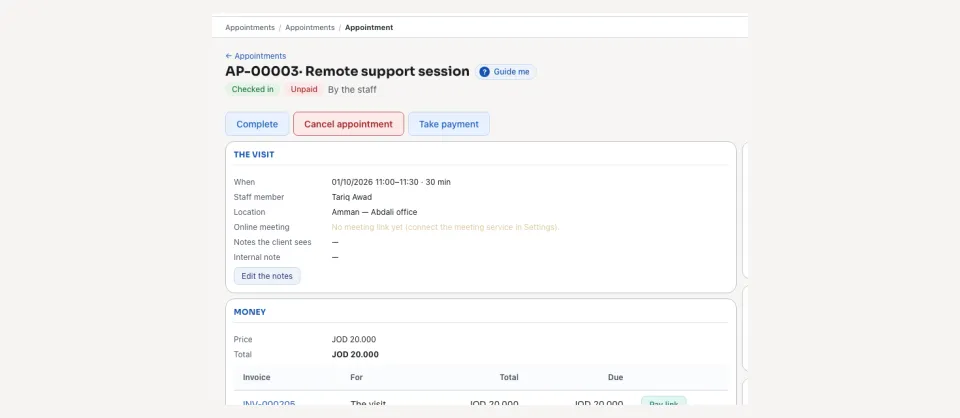Go back via the Appointments arrow link
The height and width of the screenshot is (418, 960).
[x=255, y=56]
